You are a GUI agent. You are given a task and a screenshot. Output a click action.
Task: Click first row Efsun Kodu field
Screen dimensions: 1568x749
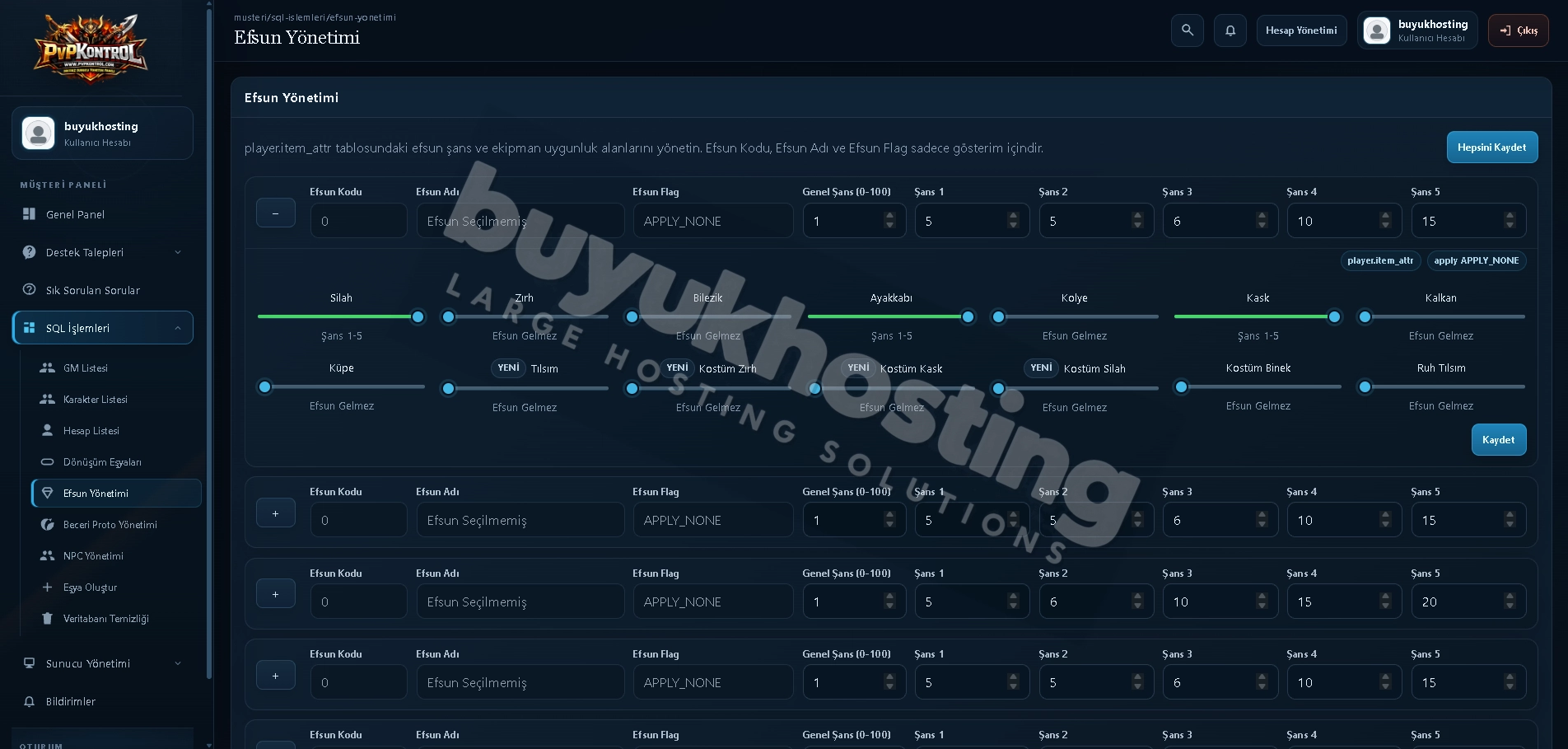point(358,221)
